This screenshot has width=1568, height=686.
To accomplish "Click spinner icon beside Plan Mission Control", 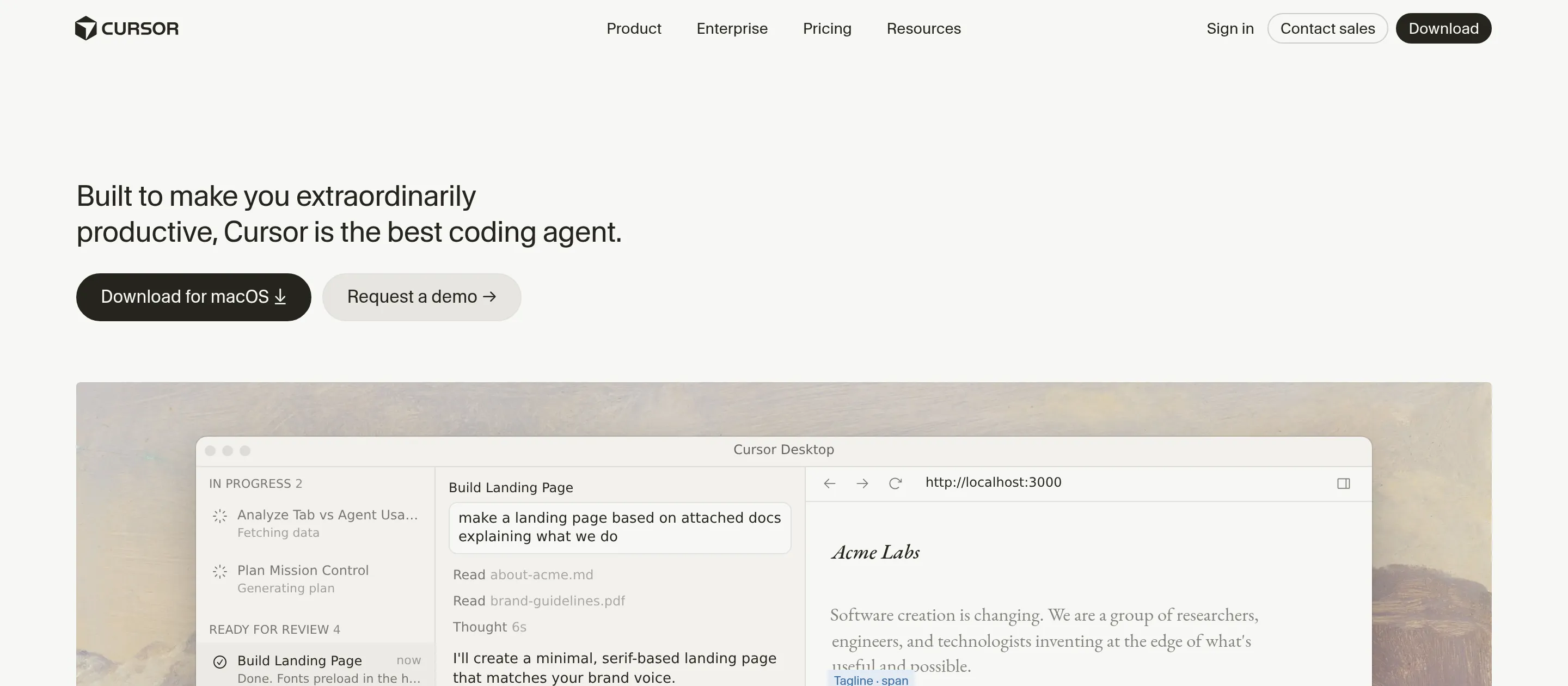I will coord(220,572).
